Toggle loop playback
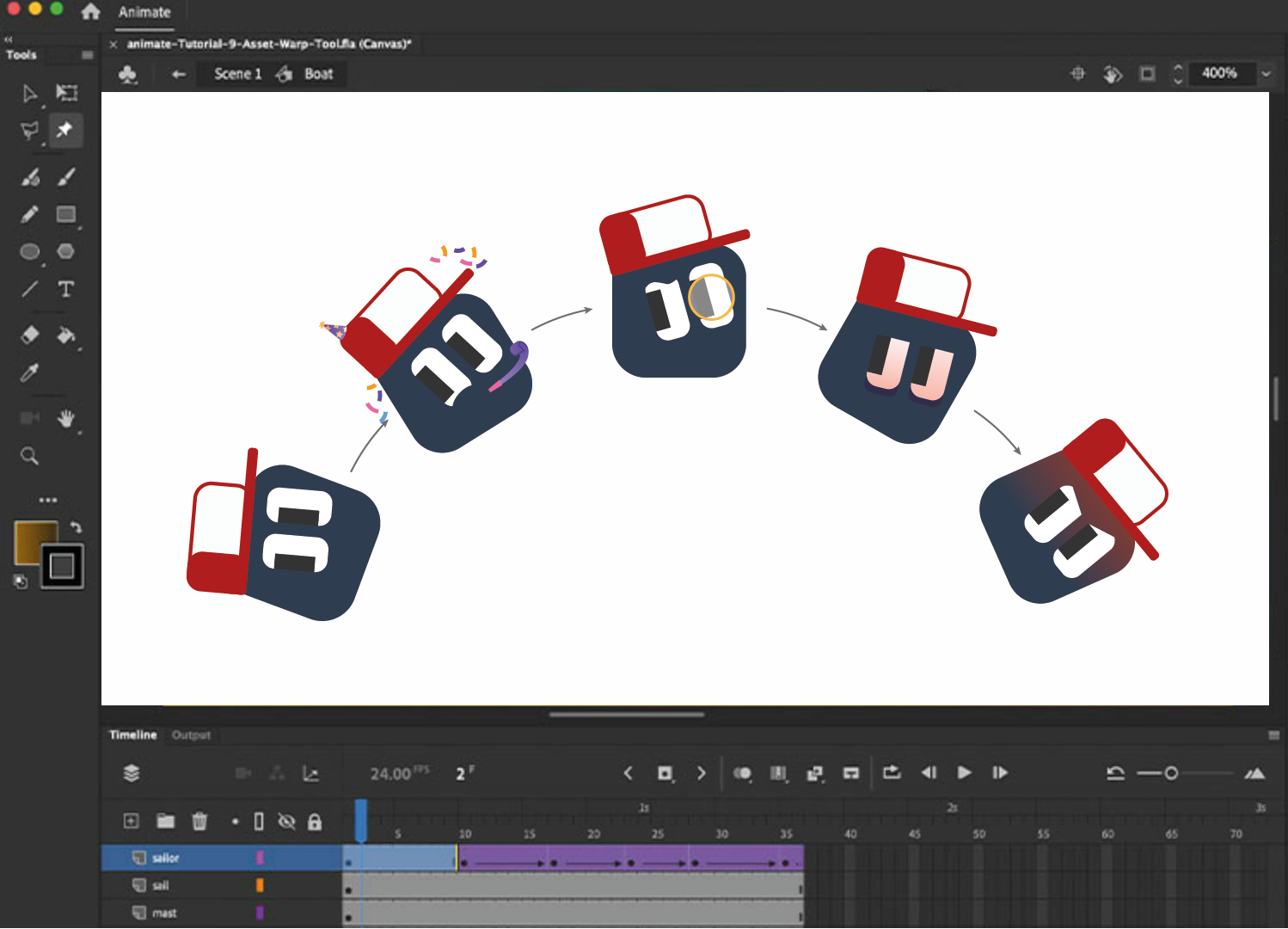 [892, 772]
